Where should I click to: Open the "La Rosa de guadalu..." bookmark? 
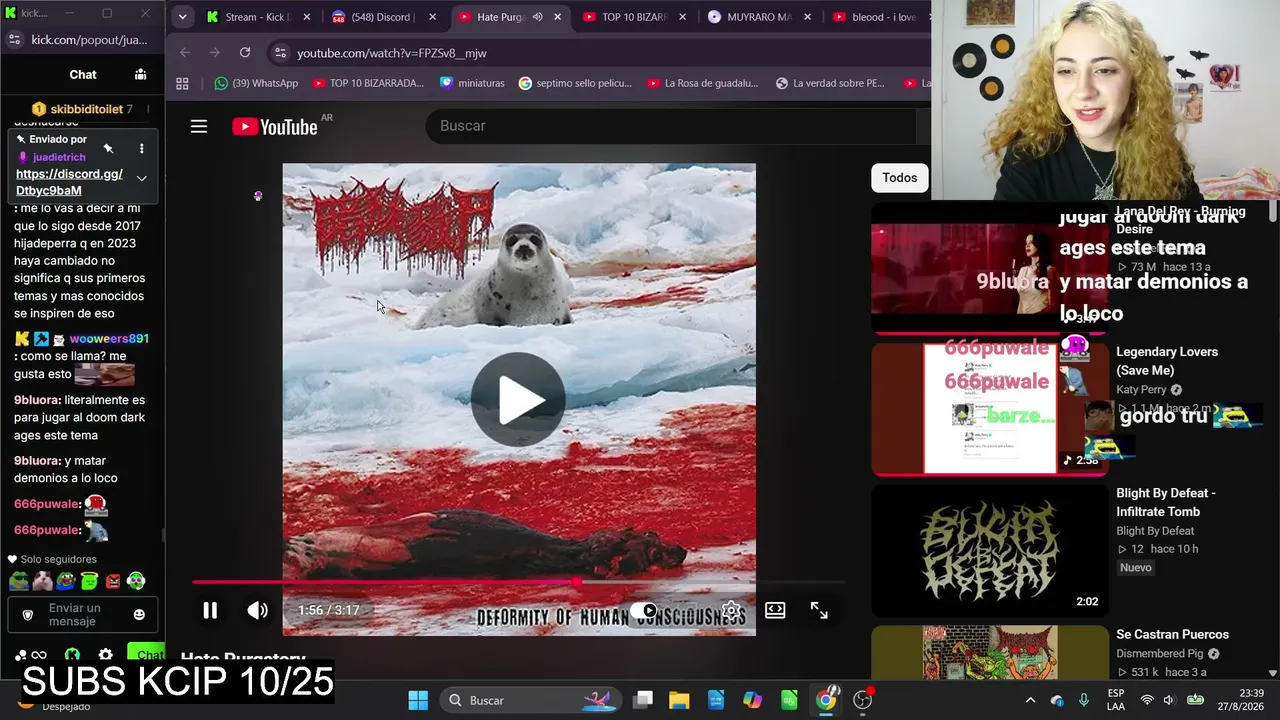pyautogui.click(x=703, y=83)
